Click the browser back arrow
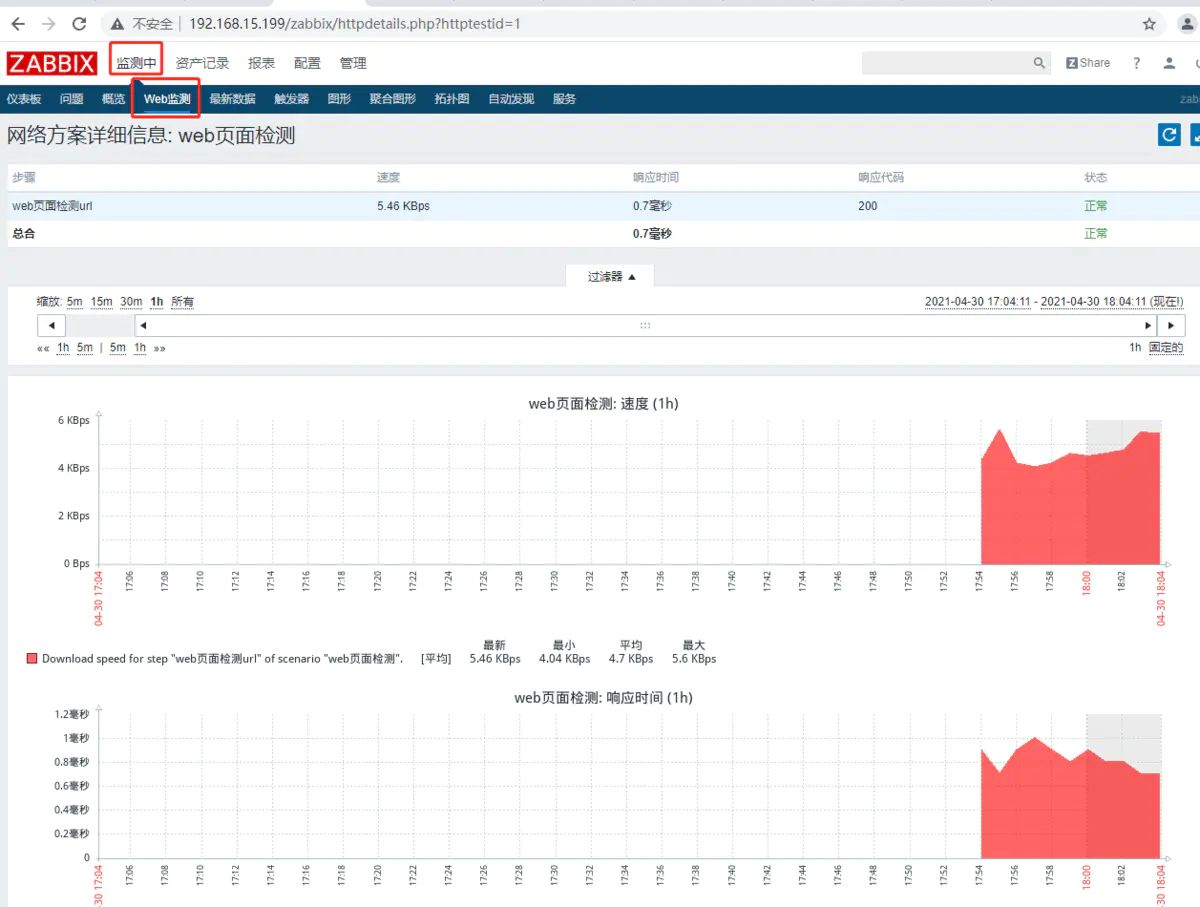This screenshot has height=907, width=1200. click(17, 23)
